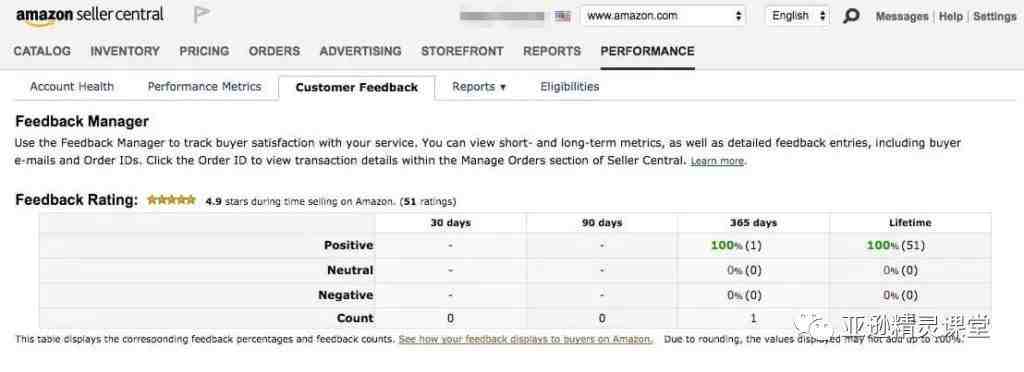
Task: Click the Amazon Seller Central logo
Action: pyautogui.click(x=90, y=16)
